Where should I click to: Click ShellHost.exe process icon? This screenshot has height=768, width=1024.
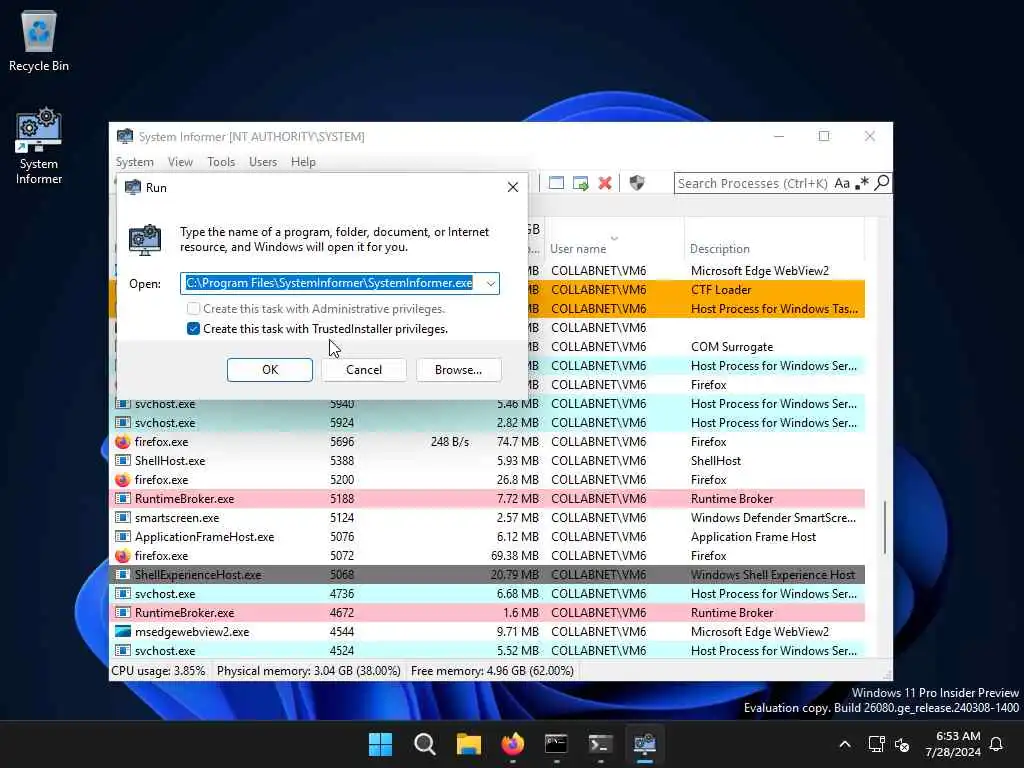pos(122,460)
